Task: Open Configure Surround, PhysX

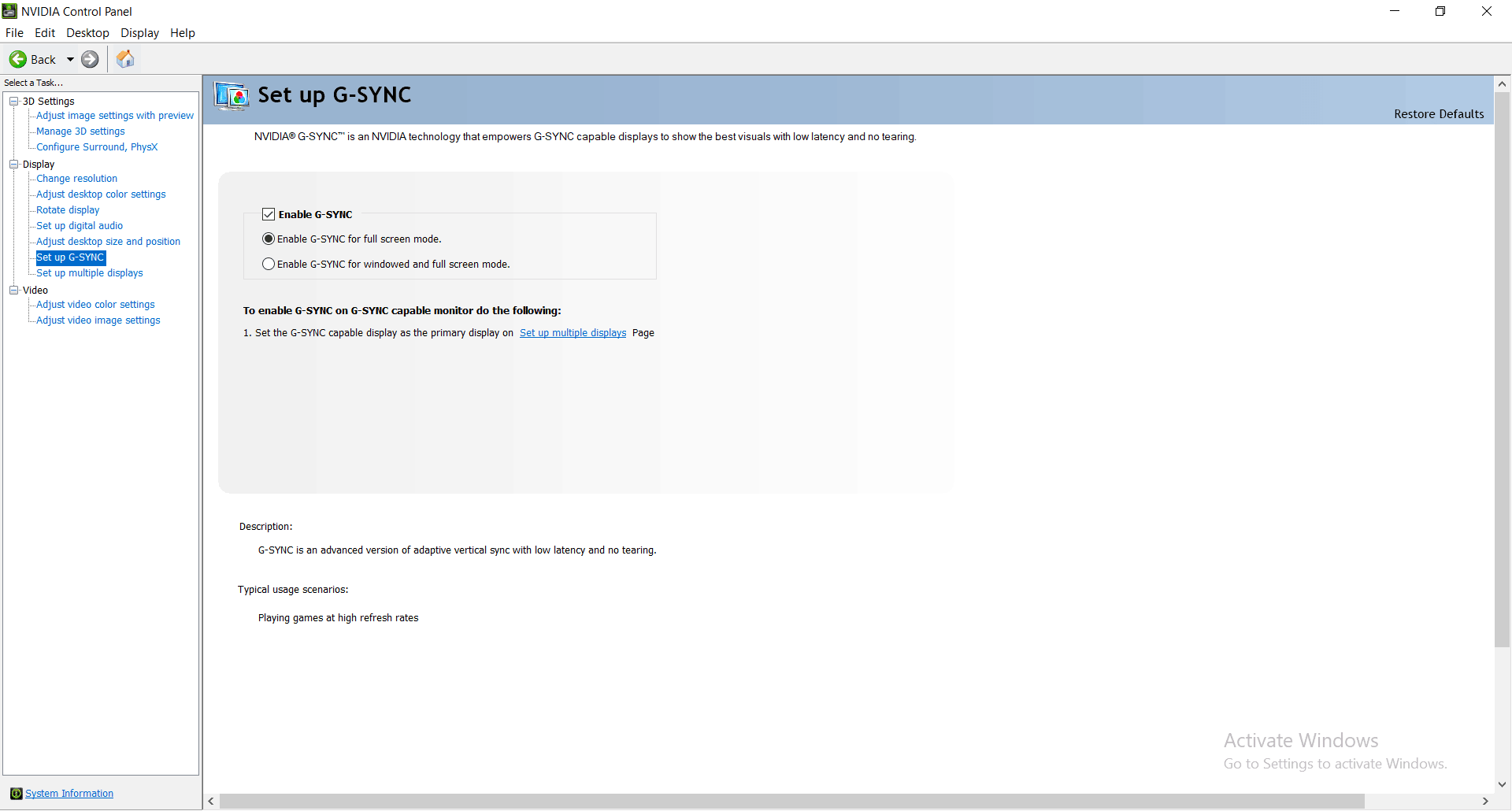Action: pos(97,147)
